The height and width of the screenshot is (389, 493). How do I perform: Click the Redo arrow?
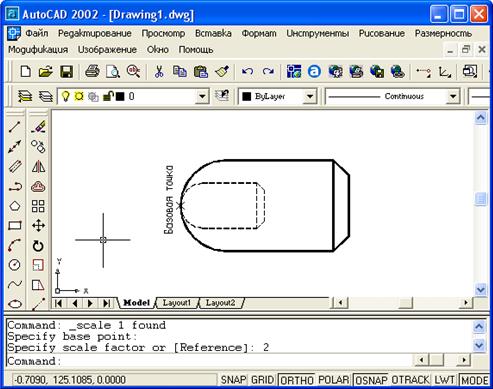[x=268, y=72]
